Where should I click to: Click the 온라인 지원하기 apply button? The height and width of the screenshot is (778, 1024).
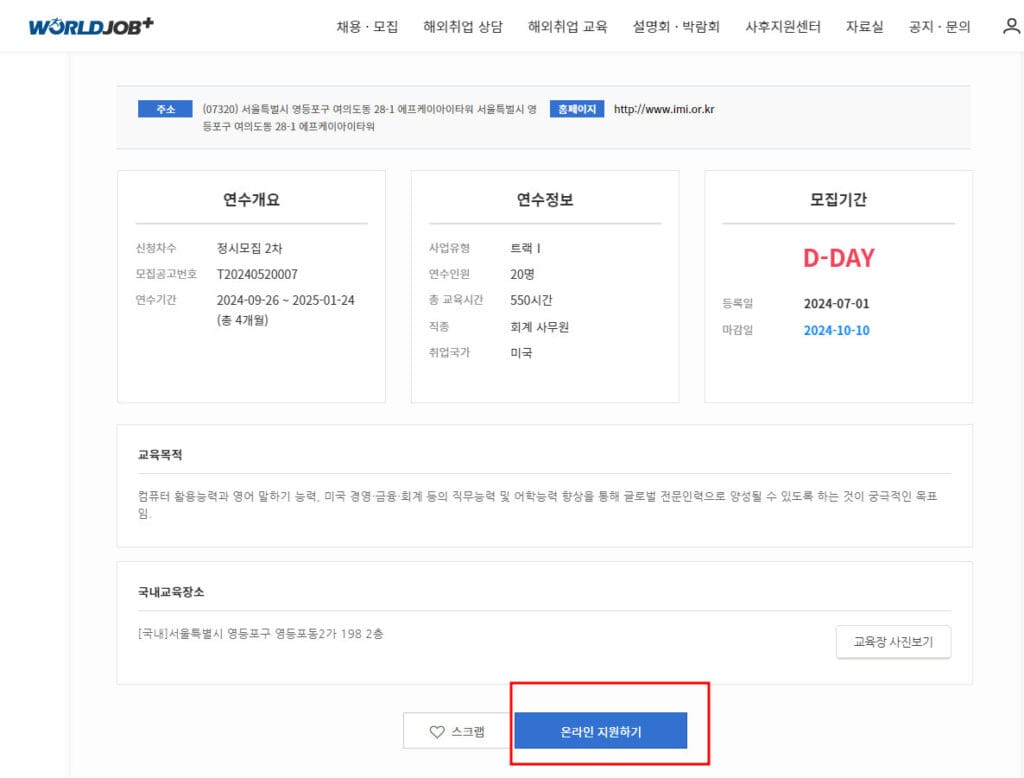pyautogui.click(x=601, y=731)
